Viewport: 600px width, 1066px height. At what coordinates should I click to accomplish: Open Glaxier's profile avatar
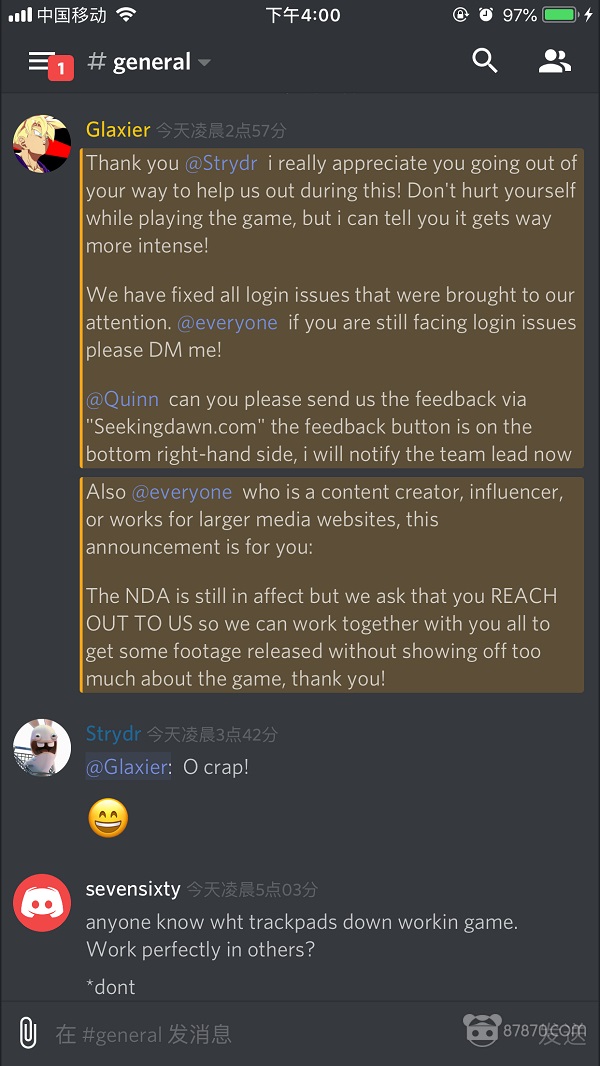point(42,143)
